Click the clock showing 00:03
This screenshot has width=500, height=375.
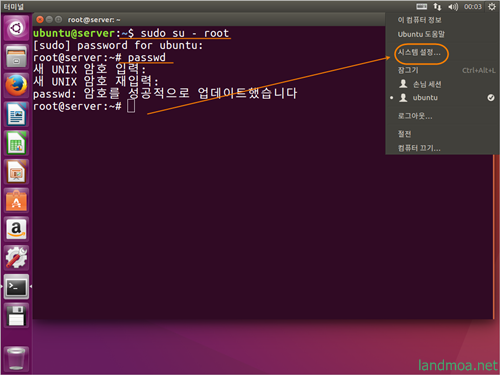click(473, 6)
